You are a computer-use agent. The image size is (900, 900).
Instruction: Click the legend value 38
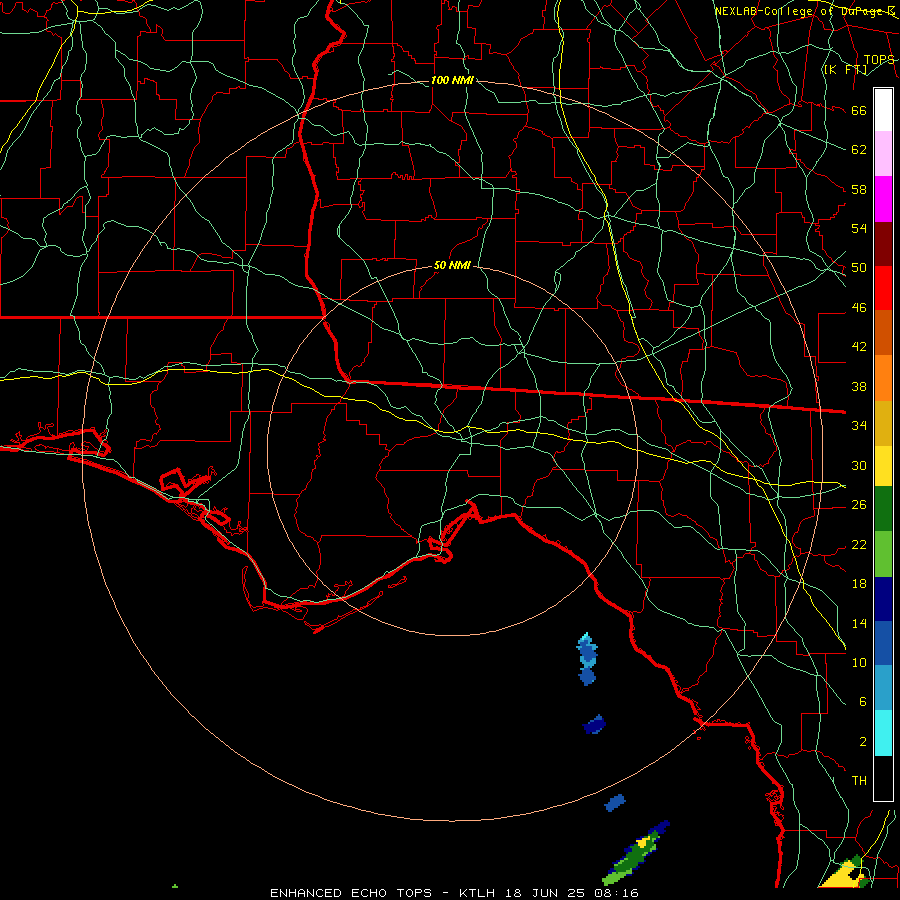859,386
